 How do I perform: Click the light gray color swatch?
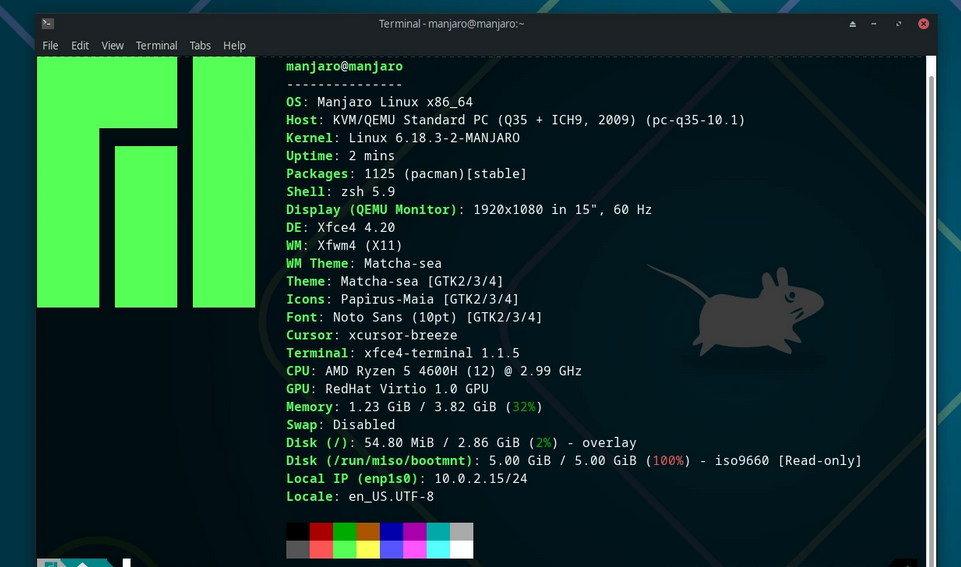point(462,531)
